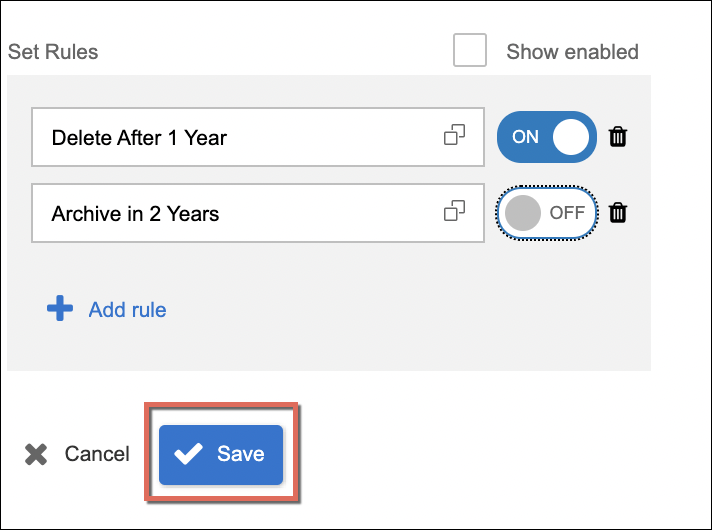
Task: Click the white knob of the ON switch
Action: 571,137
